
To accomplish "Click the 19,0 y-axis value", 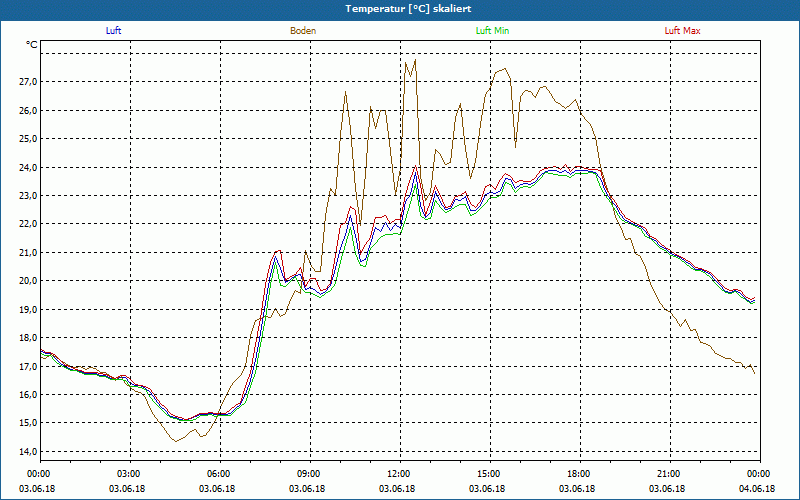I will click(28, 309).
